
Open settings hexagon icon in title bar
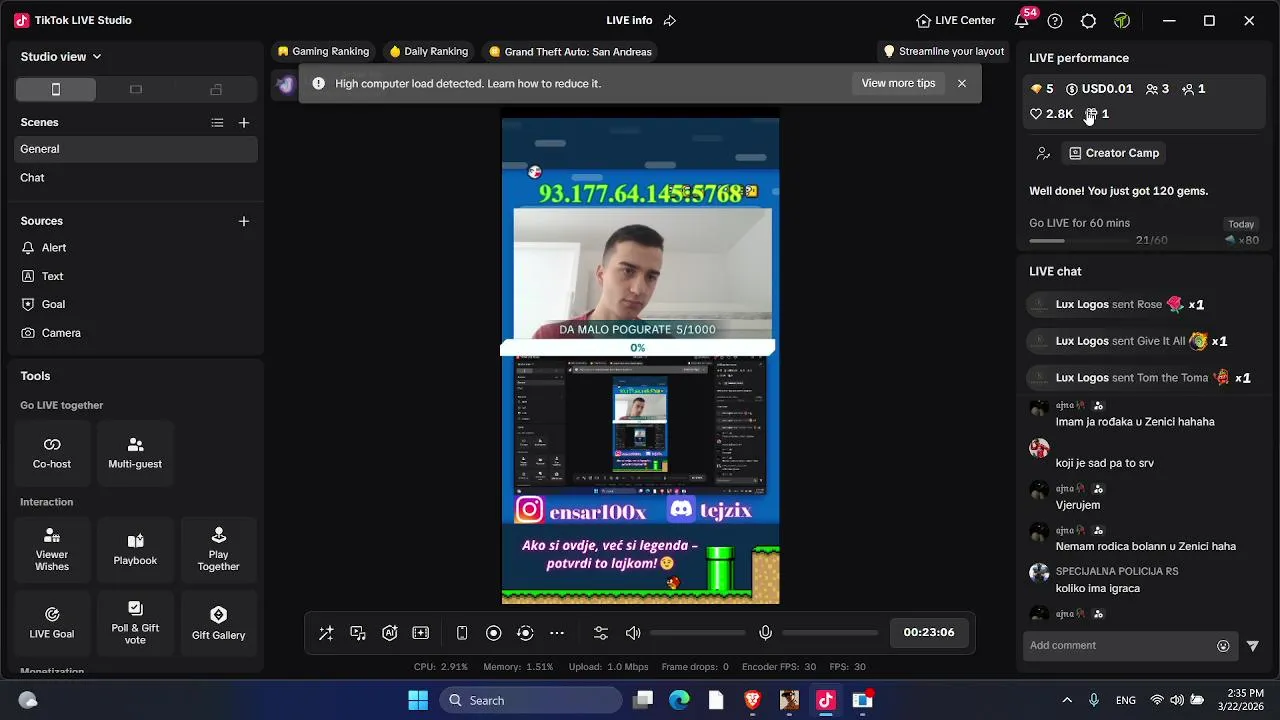click(1089, 20)
